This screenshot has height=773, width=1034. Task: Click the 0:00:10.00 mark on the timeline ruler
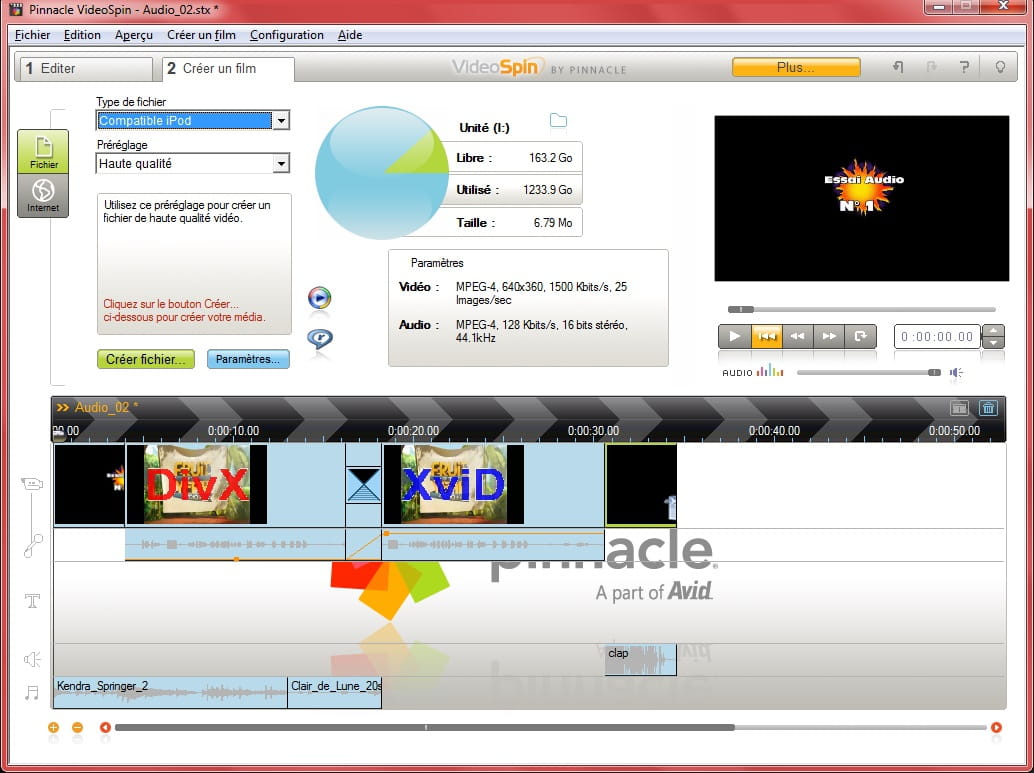[x=233, y=431]
